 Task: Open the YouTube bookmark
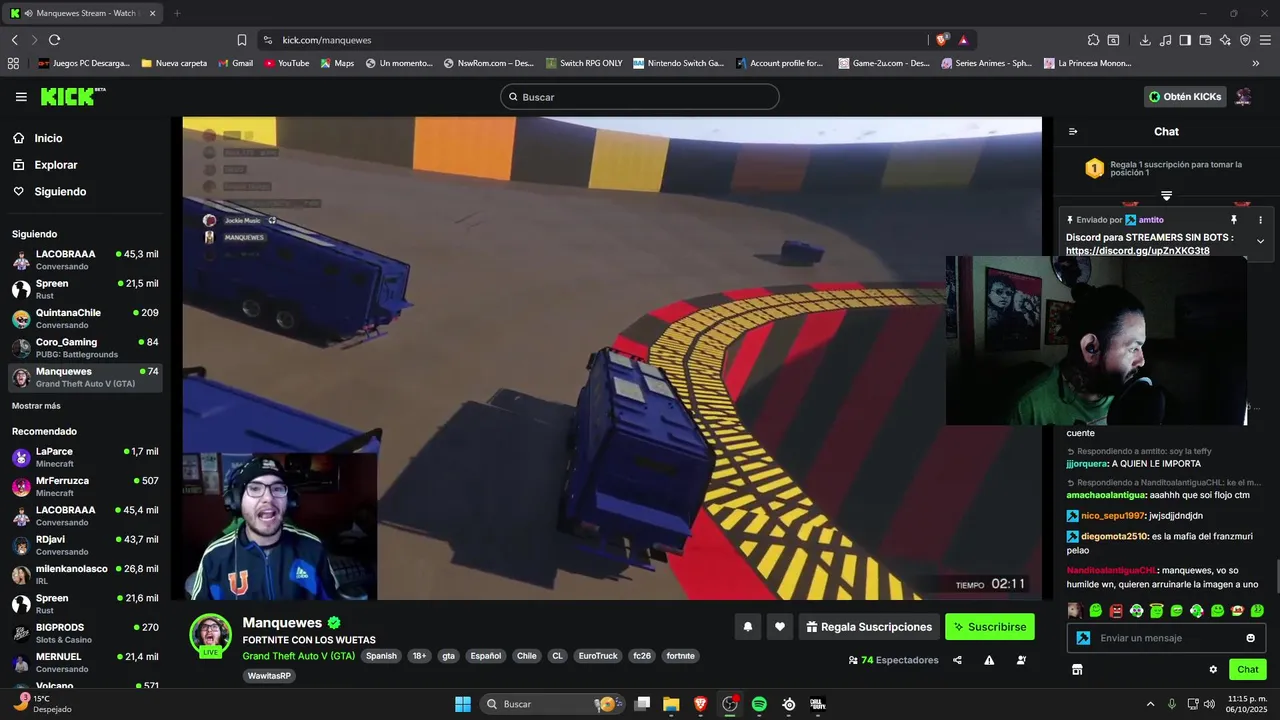pos(287,63)
